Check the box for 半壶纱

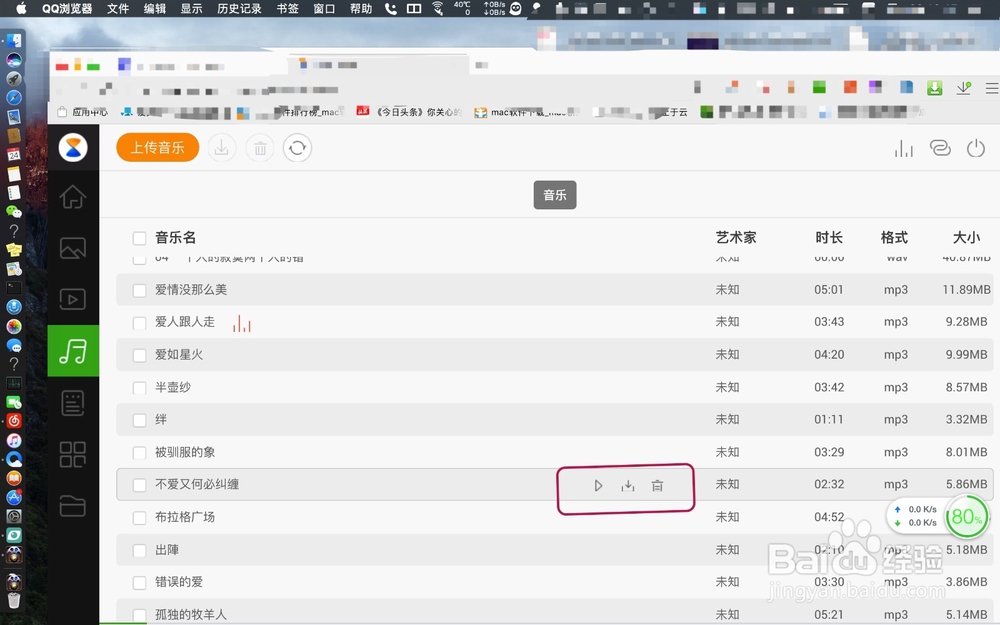tap(140, 388)
